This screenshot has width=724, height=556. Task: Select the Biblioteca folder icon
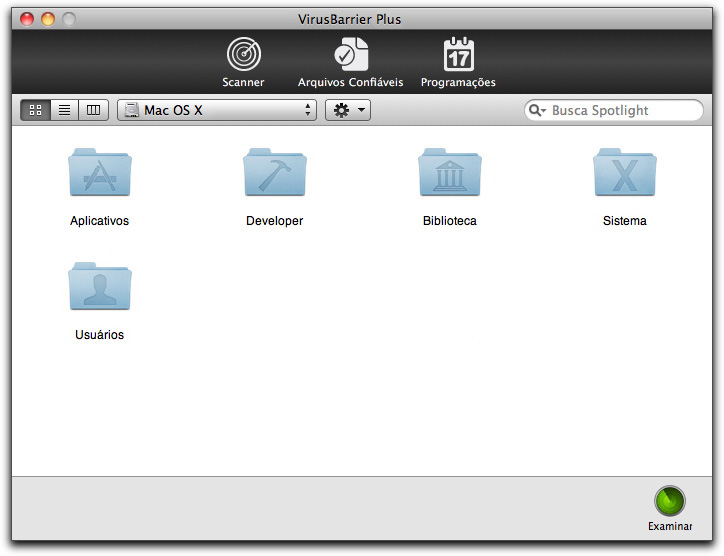(x=450, y=172)
